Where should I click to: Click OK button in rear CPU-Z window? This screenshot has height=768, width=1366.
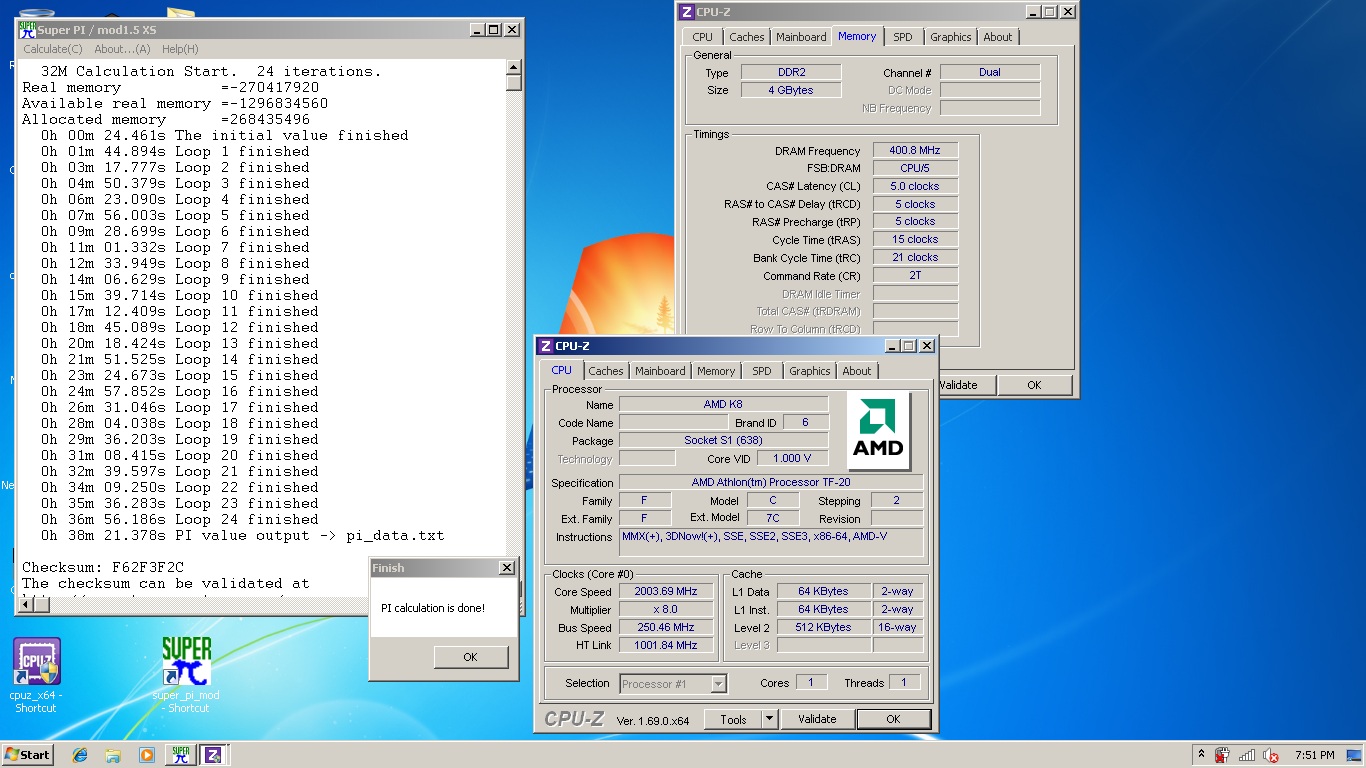pos(1035,385)
